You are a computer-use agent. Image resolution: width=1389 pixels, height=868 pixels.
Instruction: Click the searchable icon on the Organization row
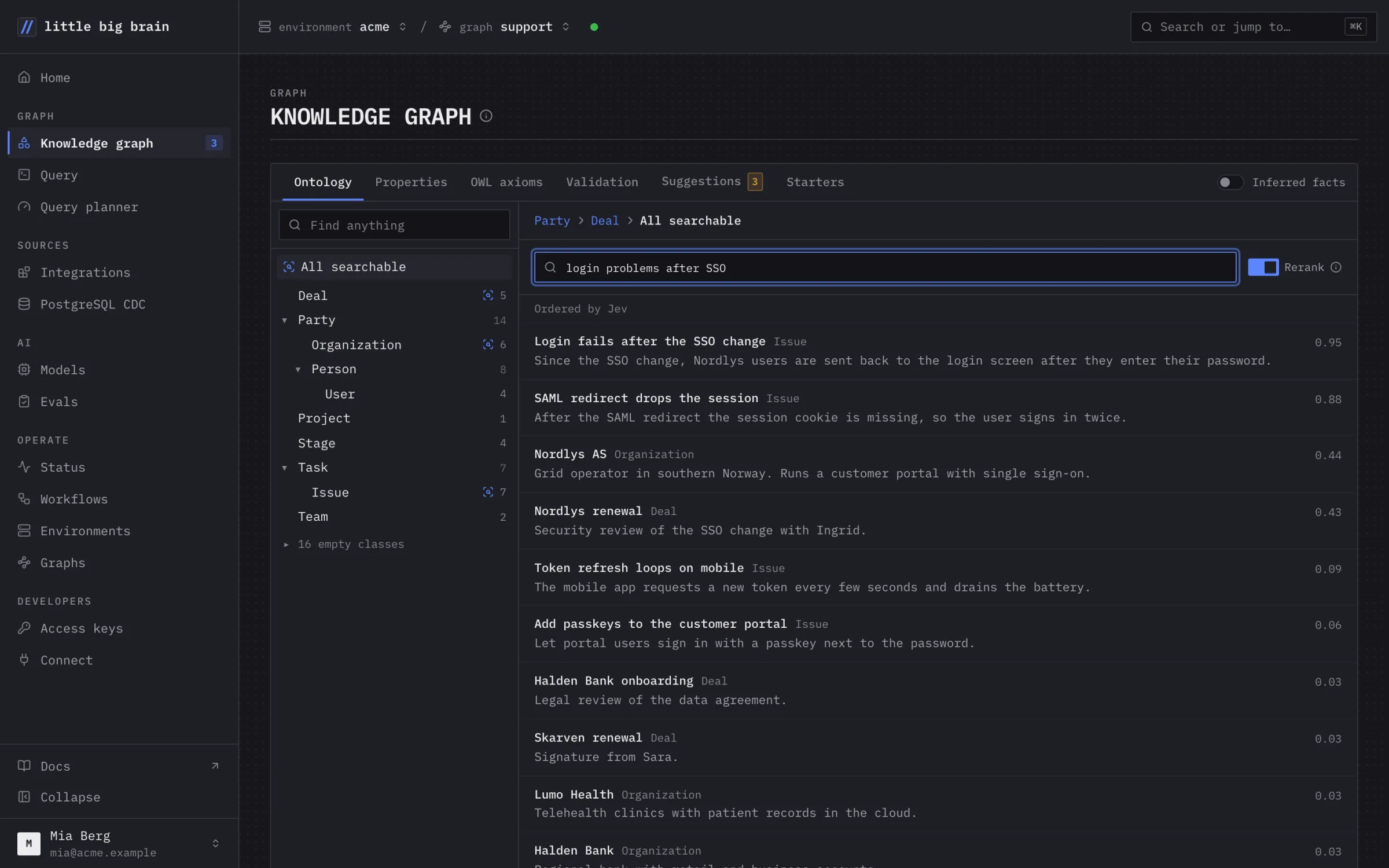[x=488, y=344]
